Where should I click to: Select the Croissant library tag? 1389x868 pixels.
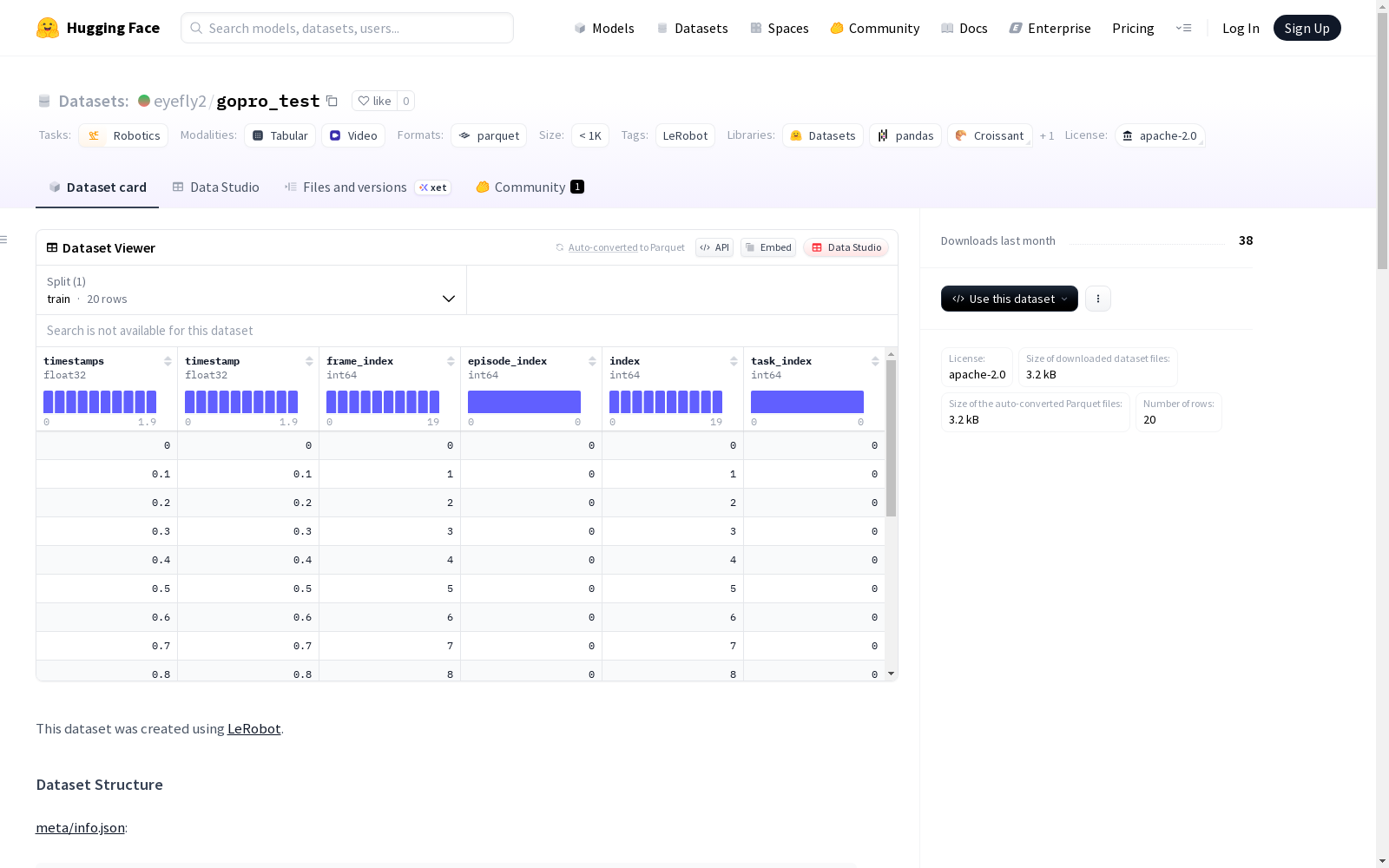coord(990,135)
